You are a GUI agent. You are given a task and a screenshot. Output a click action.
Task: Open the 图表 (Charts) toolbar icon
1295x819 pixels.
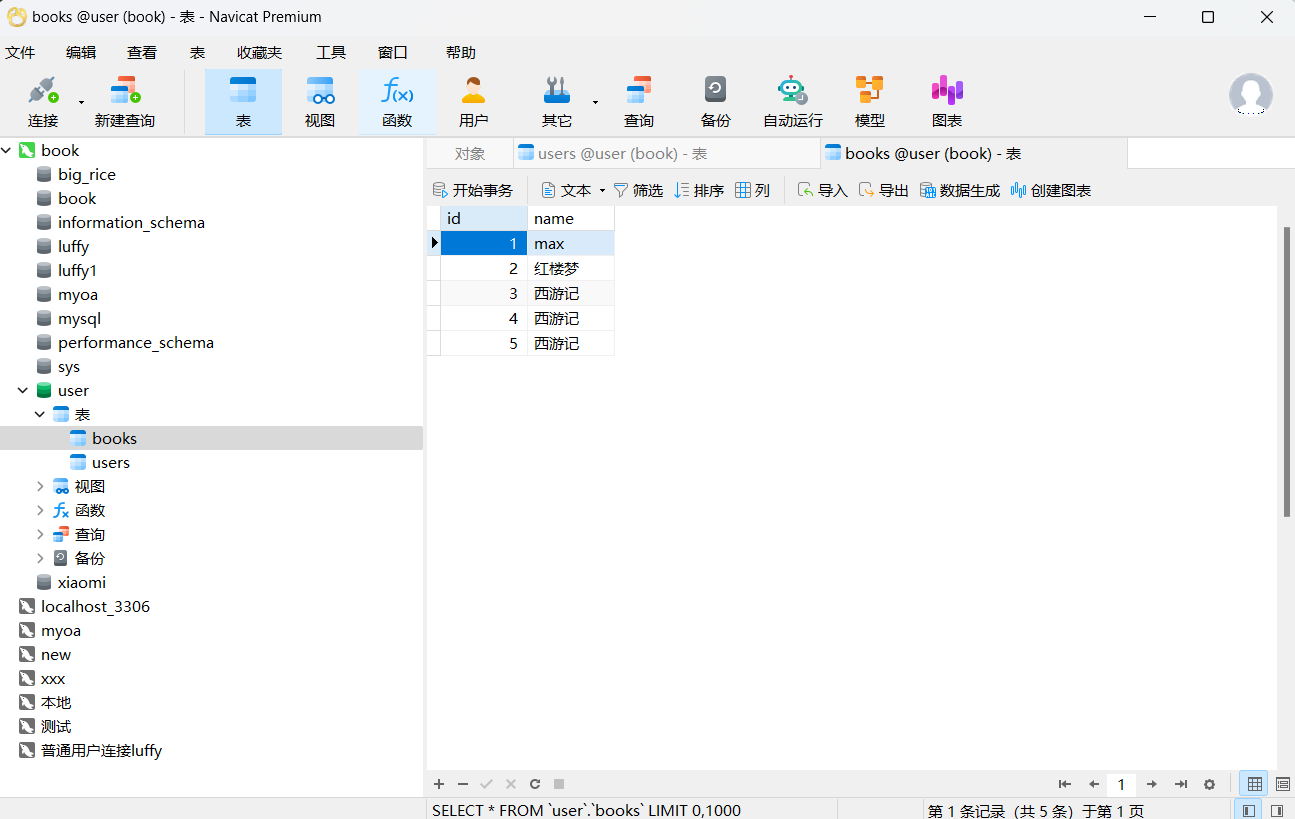[x=947, y=102]
